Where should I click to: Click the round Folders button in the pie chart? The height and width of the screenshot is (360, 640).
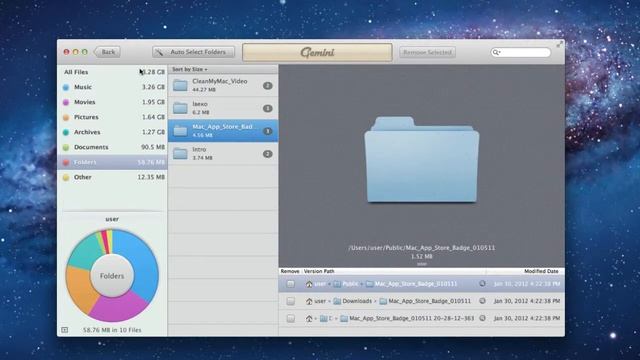click(112, 276)
